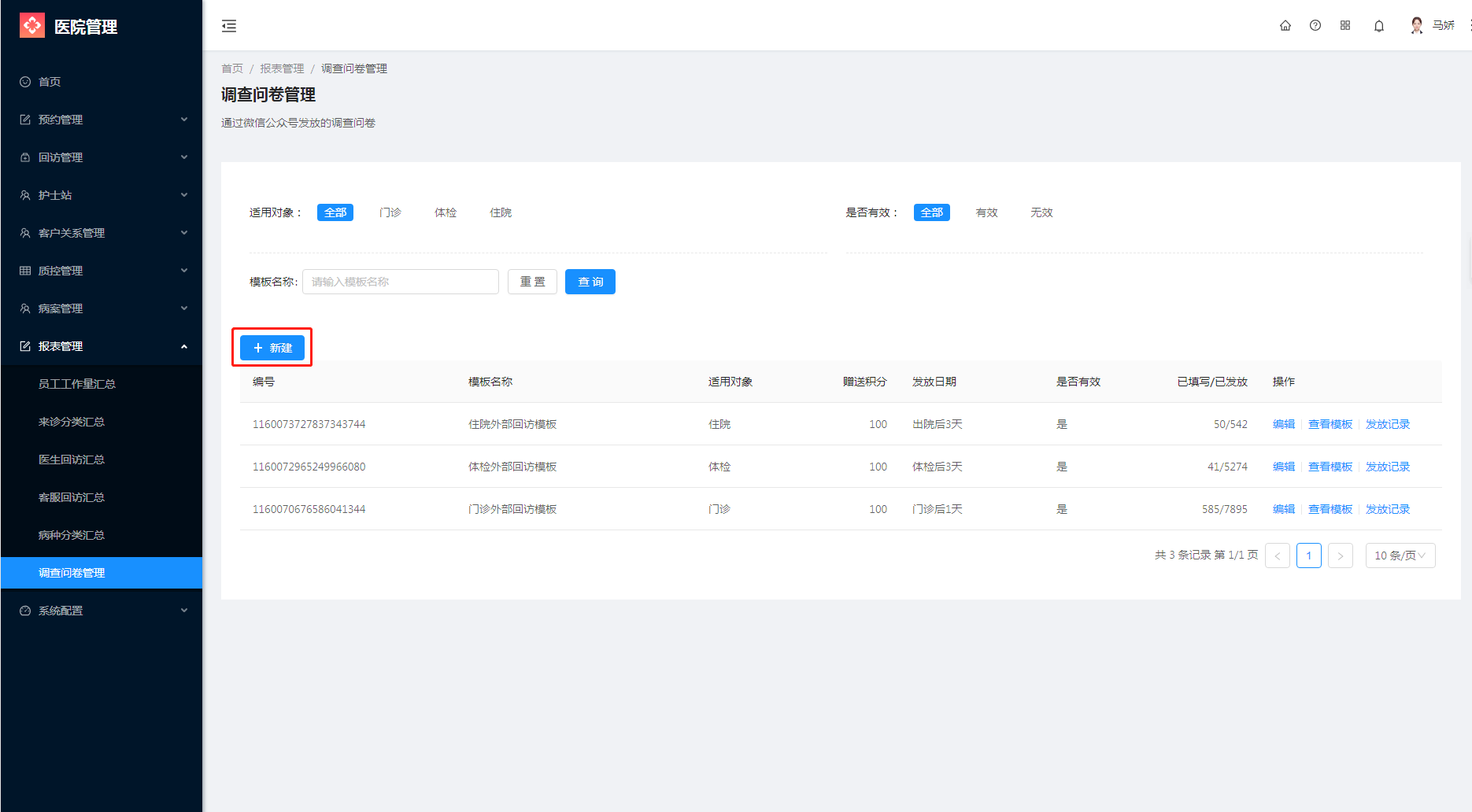Open 发放记录 for 门诊外部回访模板
This screenshot has width=1472, height=812.
pos(1388,509)
